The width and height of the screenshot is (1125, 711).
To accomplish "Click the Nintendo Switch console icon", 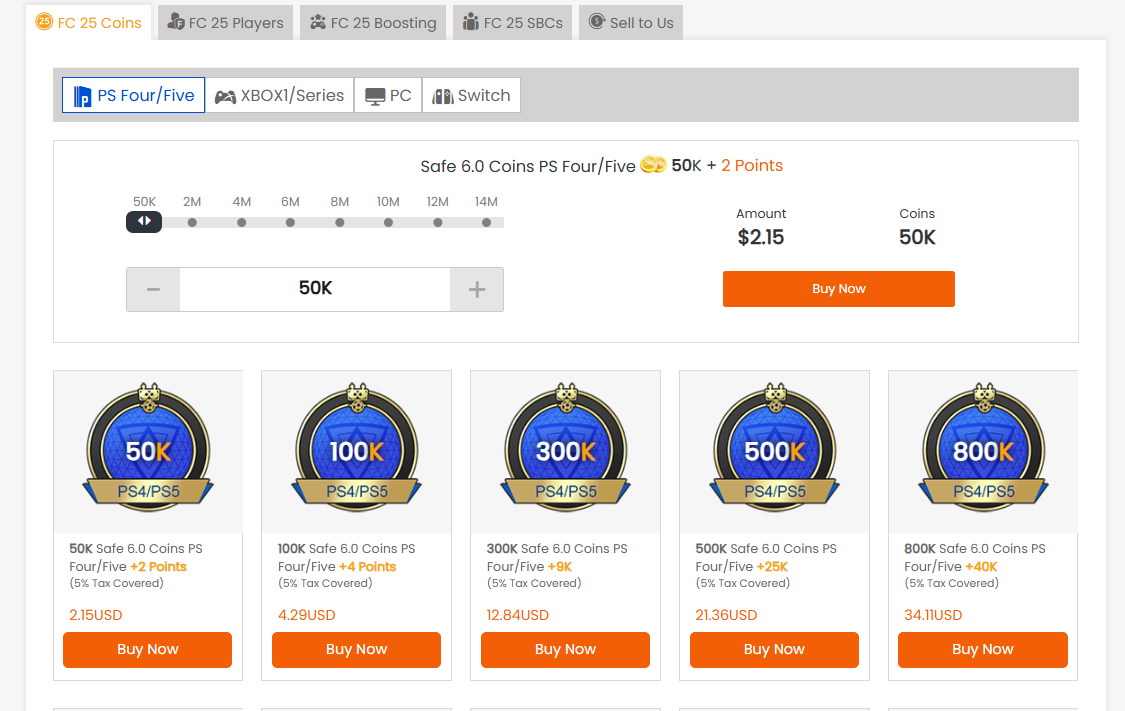I will pos(443,96).
